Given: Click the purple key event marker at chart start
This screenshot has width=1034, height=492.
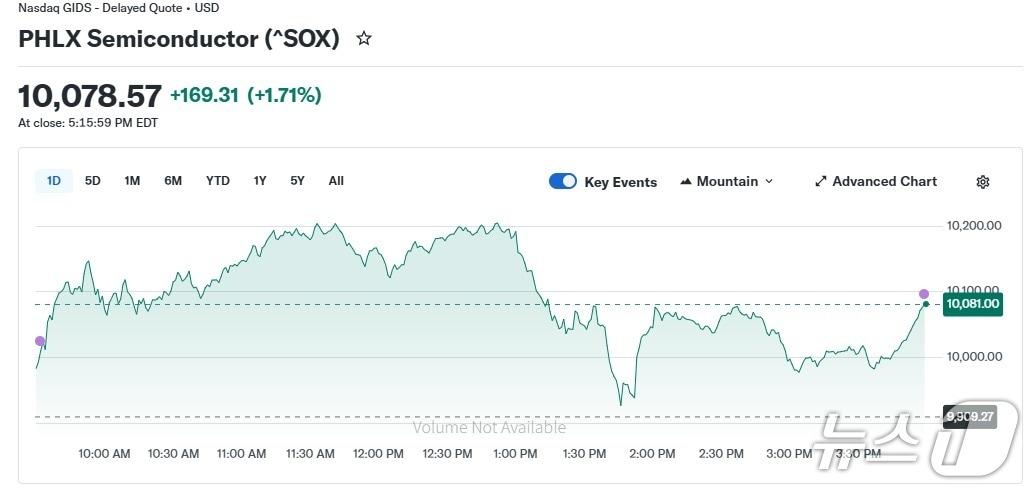Looking at the screenshot, I should tap(40, 341).
